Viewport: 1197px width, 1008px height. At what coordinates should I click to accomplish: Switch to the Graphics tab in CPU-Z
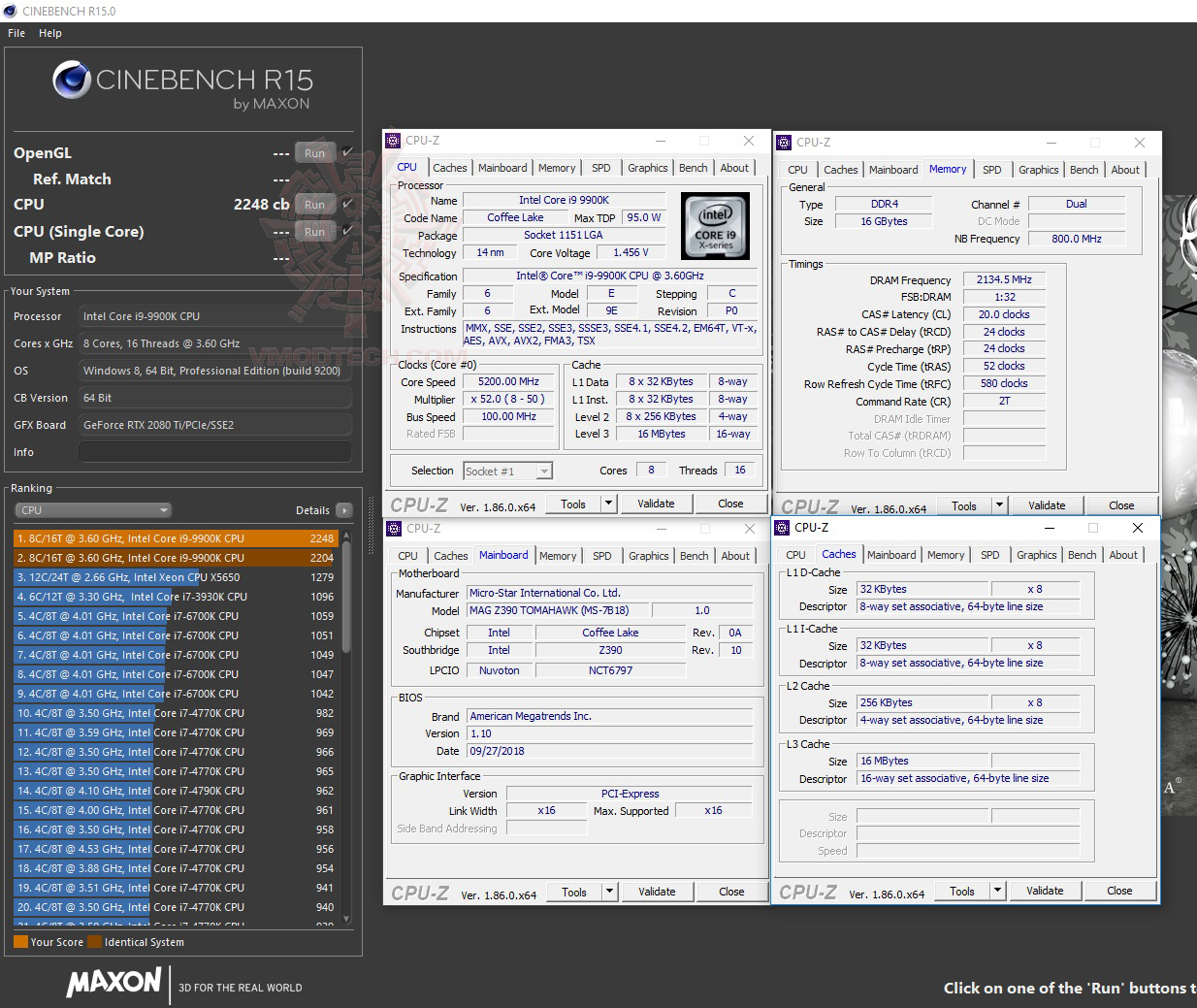[x=646, y=167]
